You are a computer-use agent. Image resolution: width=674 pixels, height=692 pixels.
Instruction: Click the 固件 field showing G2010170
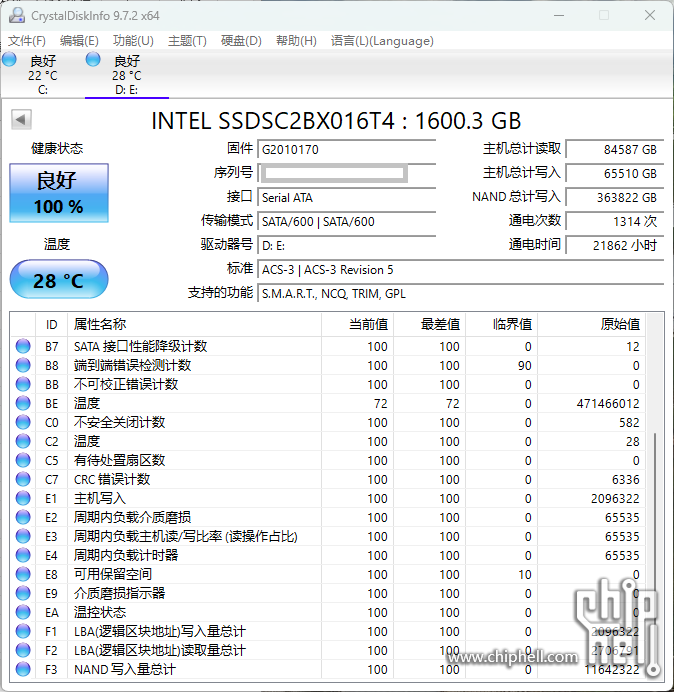point(346,149)
